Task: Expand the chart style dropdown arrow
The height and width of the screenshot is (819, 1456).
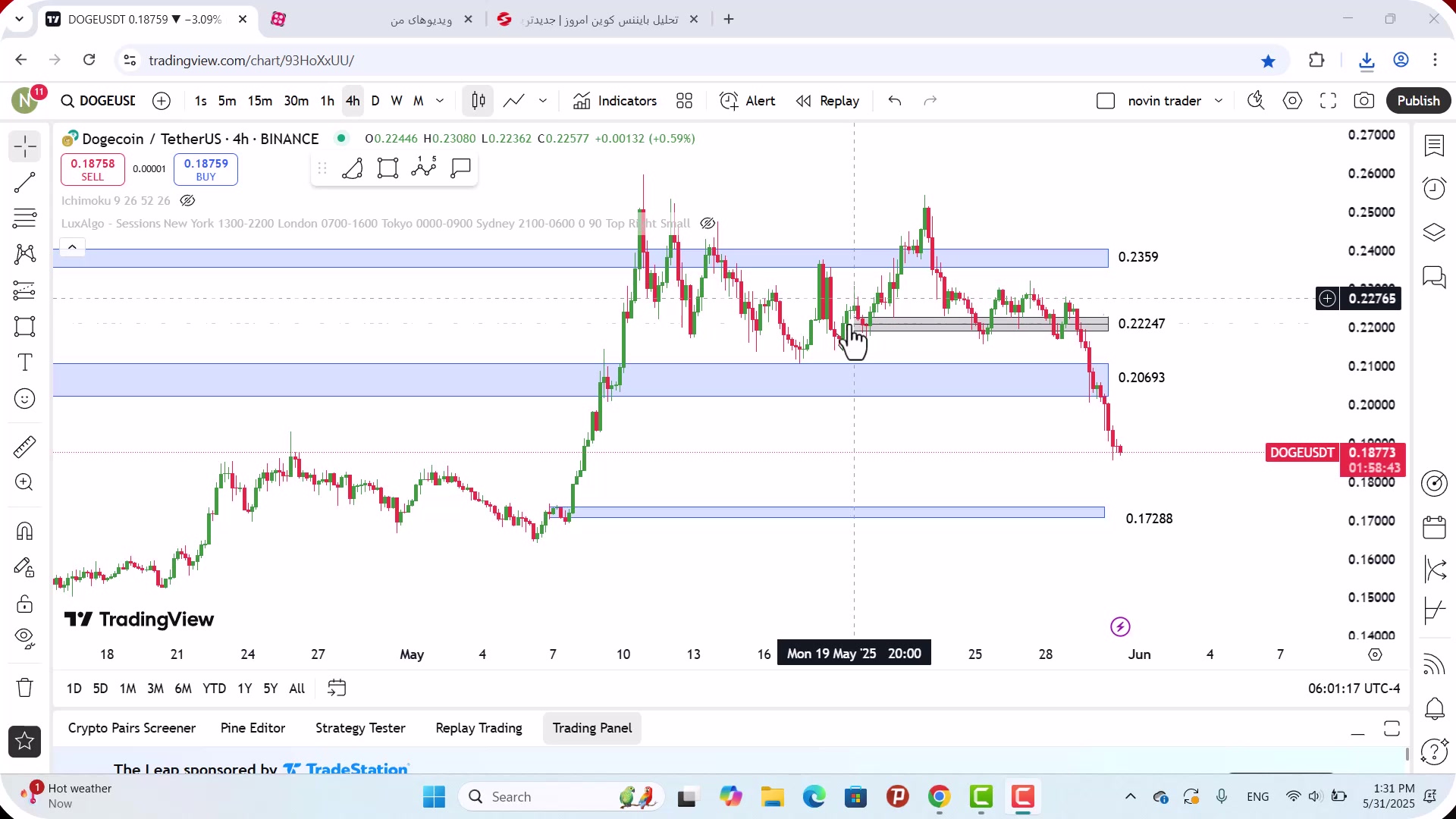Action: click(x=543, y=101)
